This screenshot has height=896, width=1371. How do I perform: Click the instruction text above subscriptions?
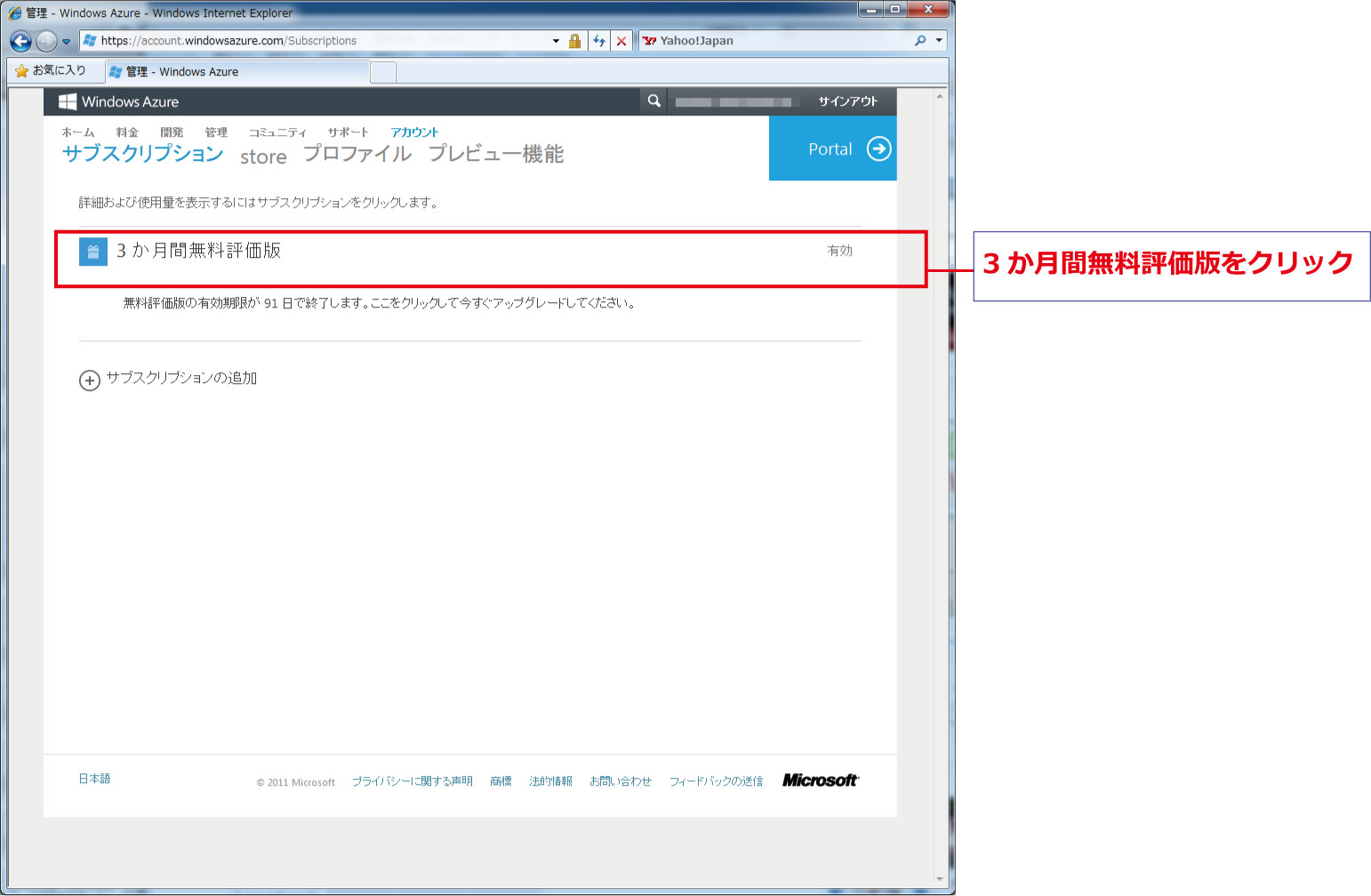259,203
